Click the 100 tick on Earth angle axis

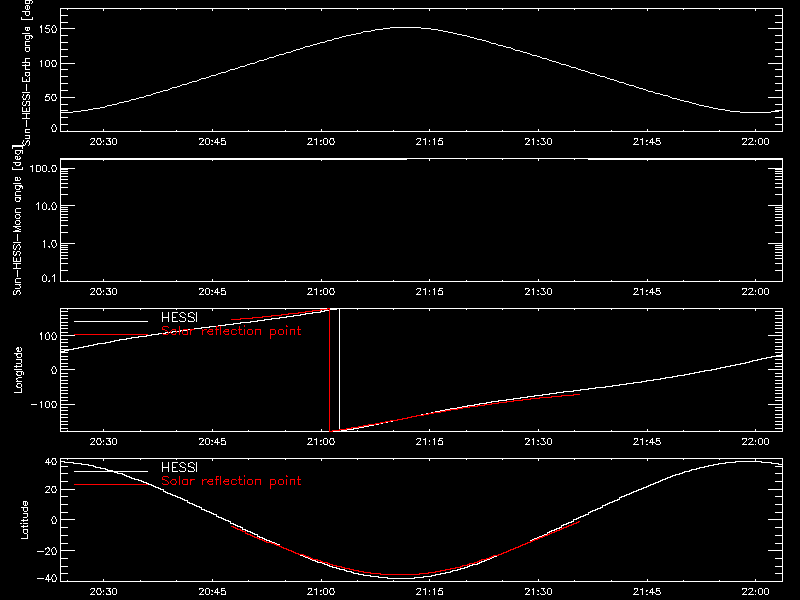(48, 63)
